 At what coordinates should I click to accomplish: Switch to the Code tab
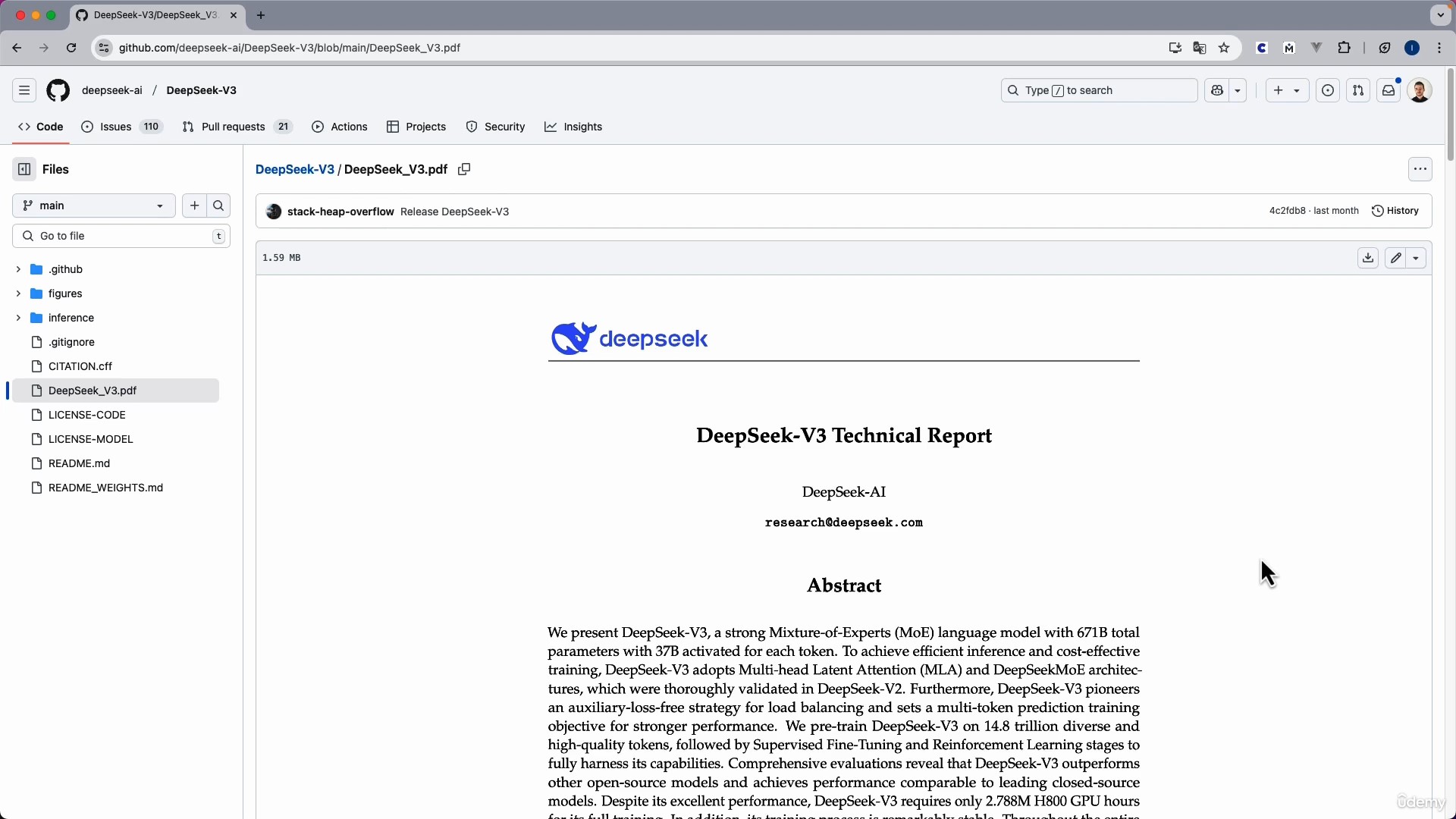pos(41,127)
